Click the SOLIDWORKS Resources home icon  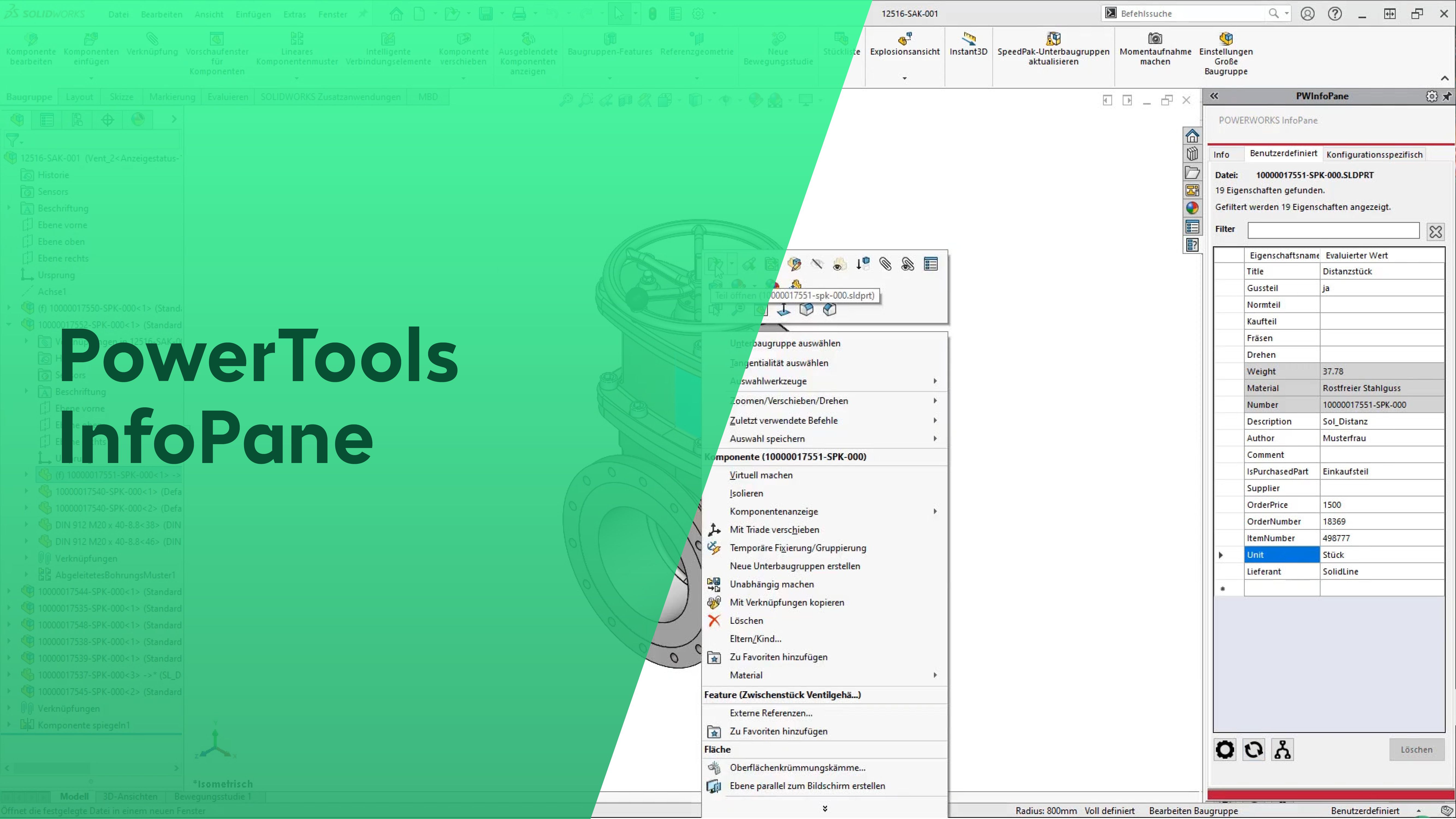pos(1192,136)
